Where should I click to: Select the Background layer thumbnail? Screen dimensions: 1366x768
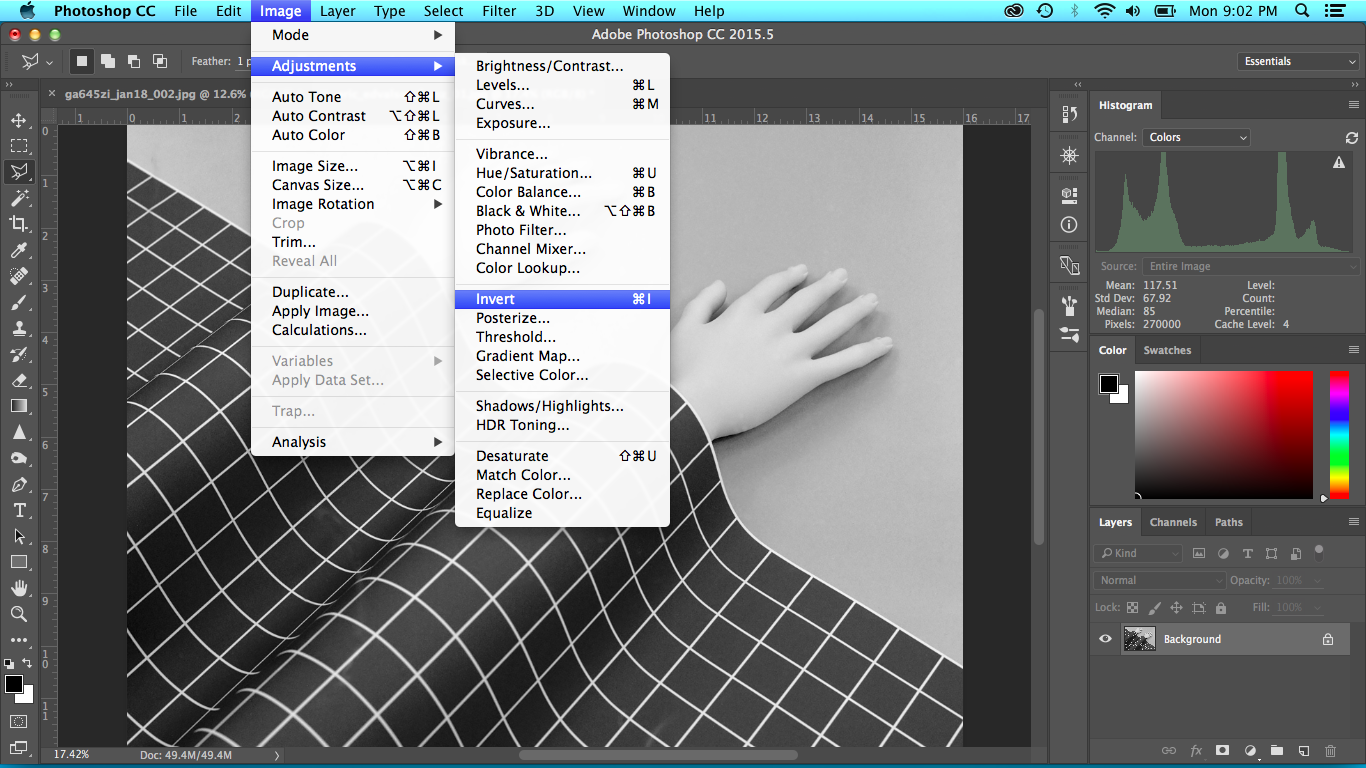[x=1139, y=639]
